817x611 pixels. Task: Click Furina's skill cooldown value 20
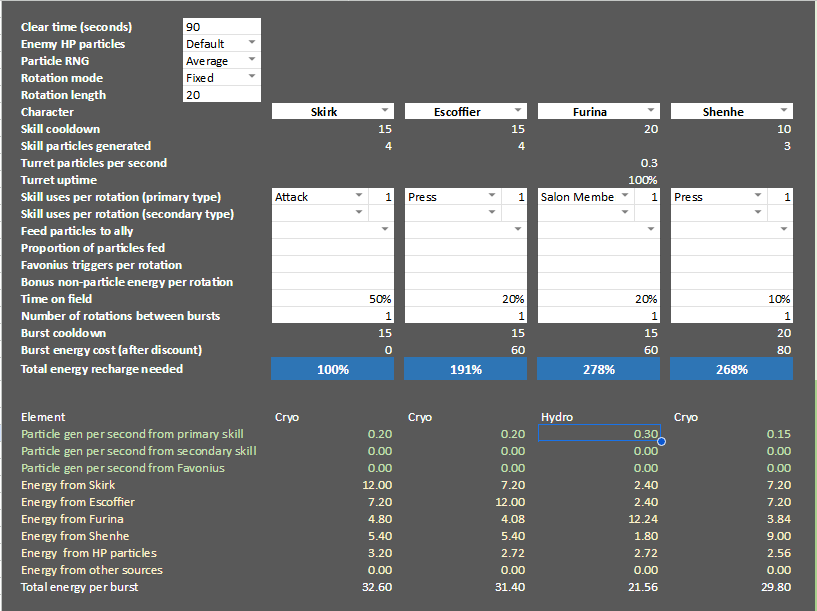[x=650, y=129]
